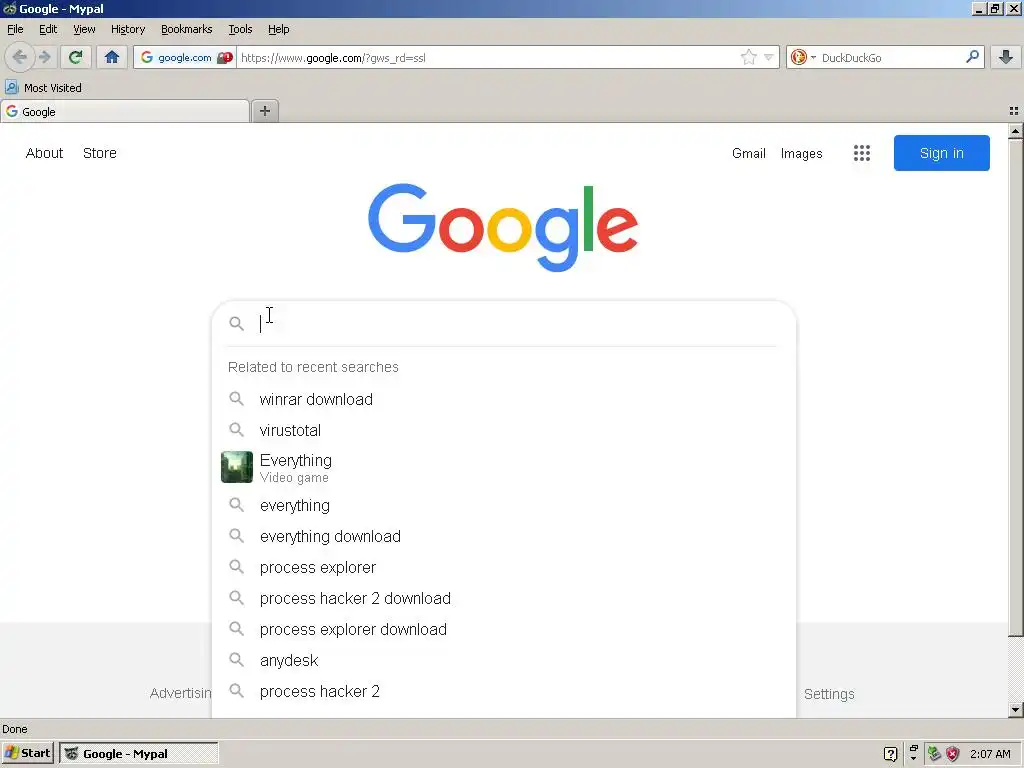
Task: Click the browser Forward arrow button
Action: coord(44,57)
